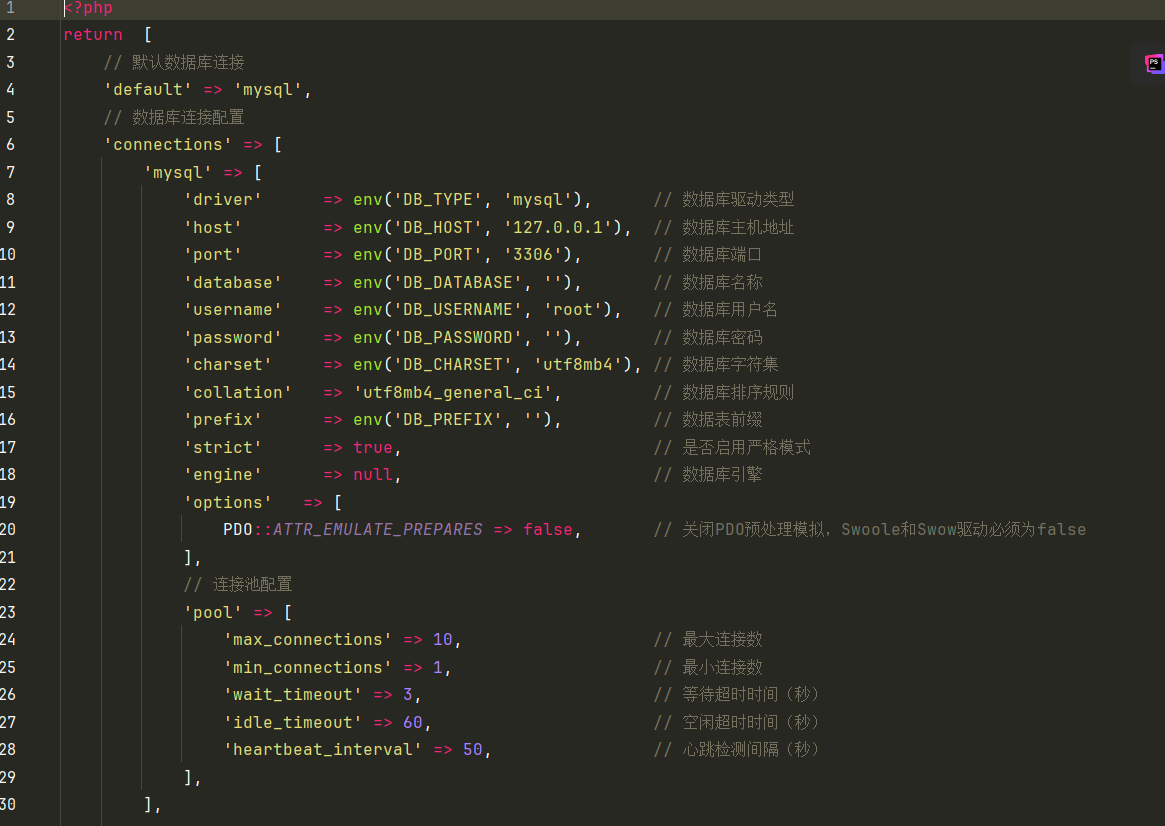
Task: Click the 'pool' key
Action: [x=212, y=613]
